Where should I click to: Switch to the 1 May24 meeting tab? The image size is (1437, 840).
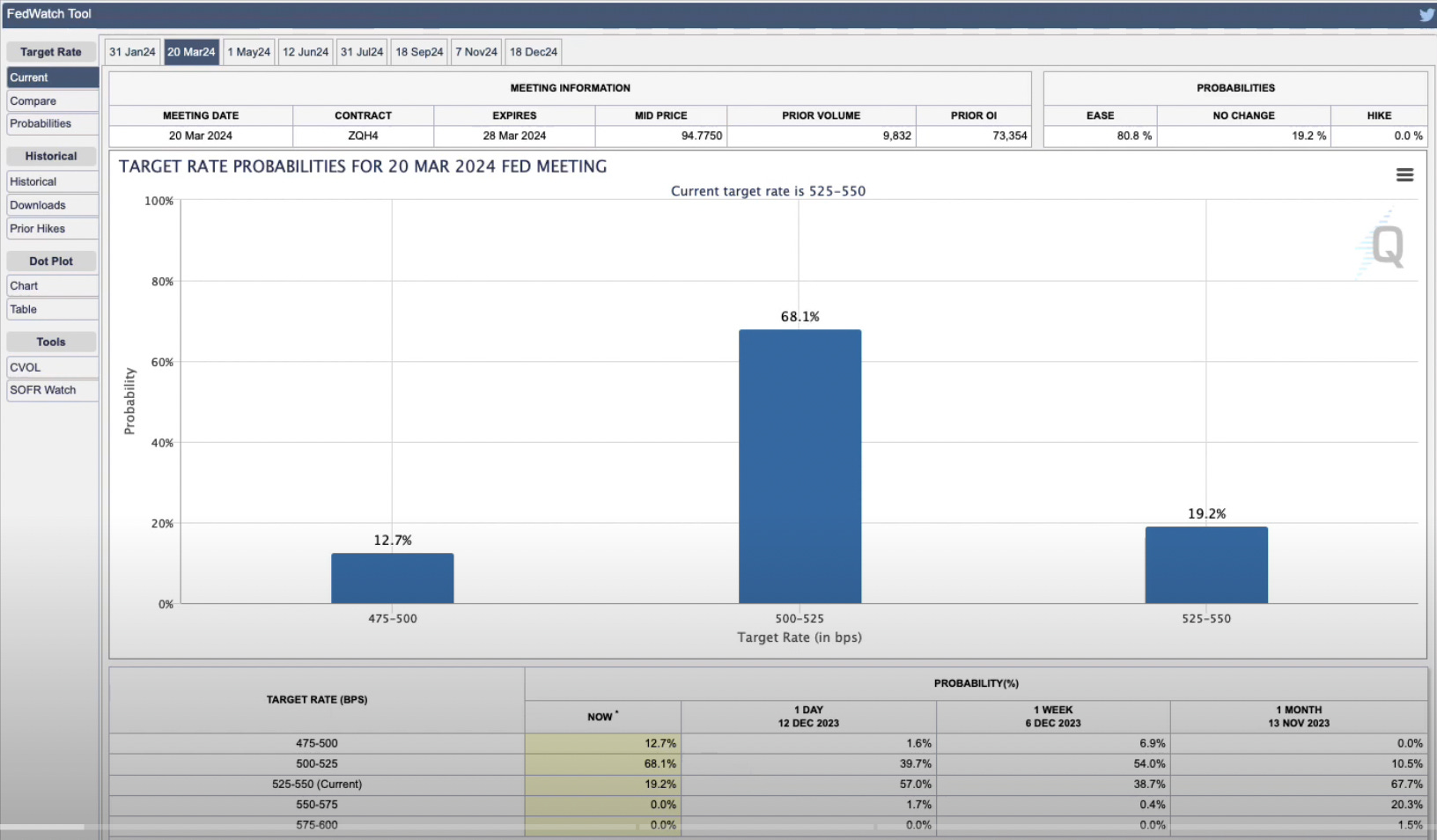249,52
